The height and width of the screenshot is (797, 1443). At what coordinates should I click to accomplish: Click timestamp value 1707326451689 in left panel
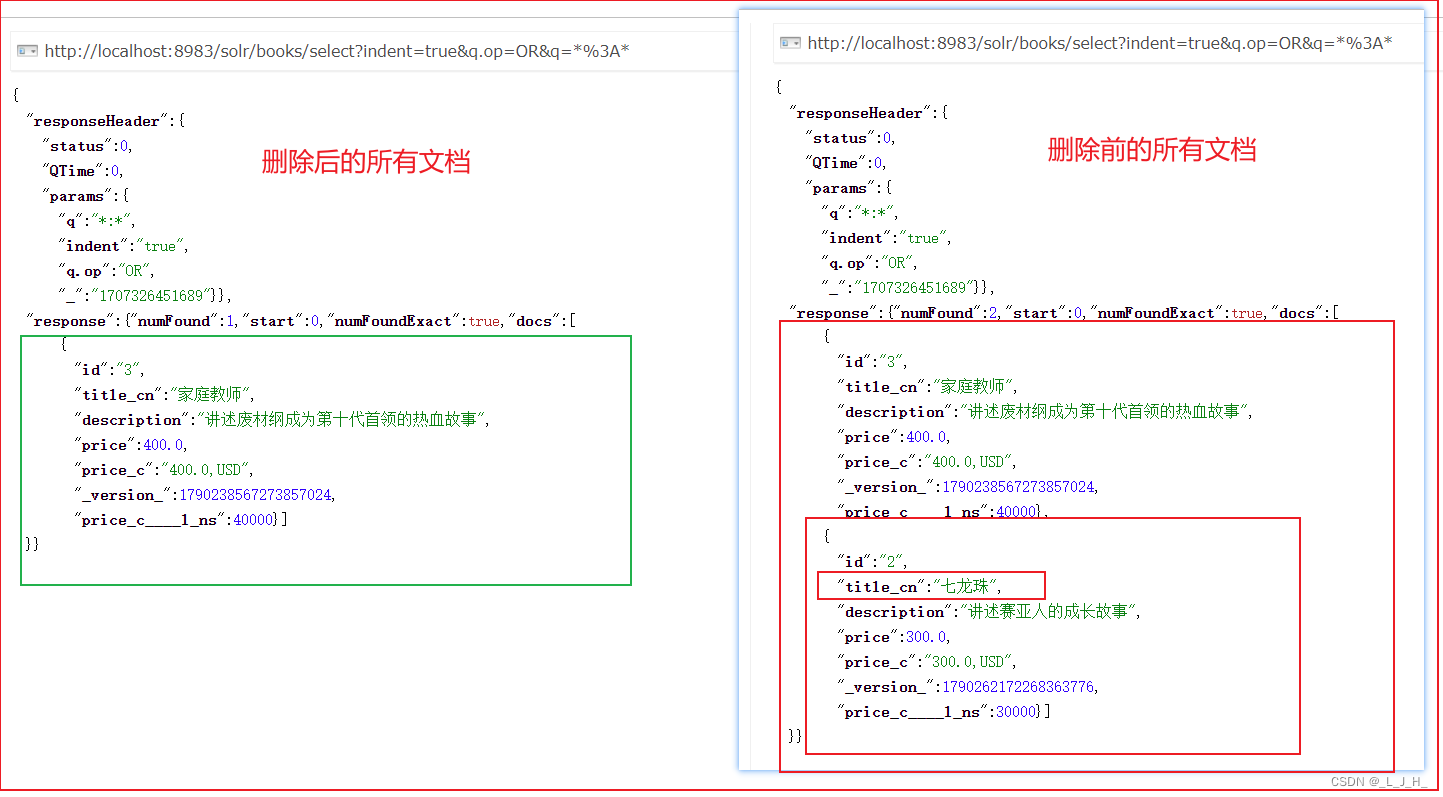[153, 296]
